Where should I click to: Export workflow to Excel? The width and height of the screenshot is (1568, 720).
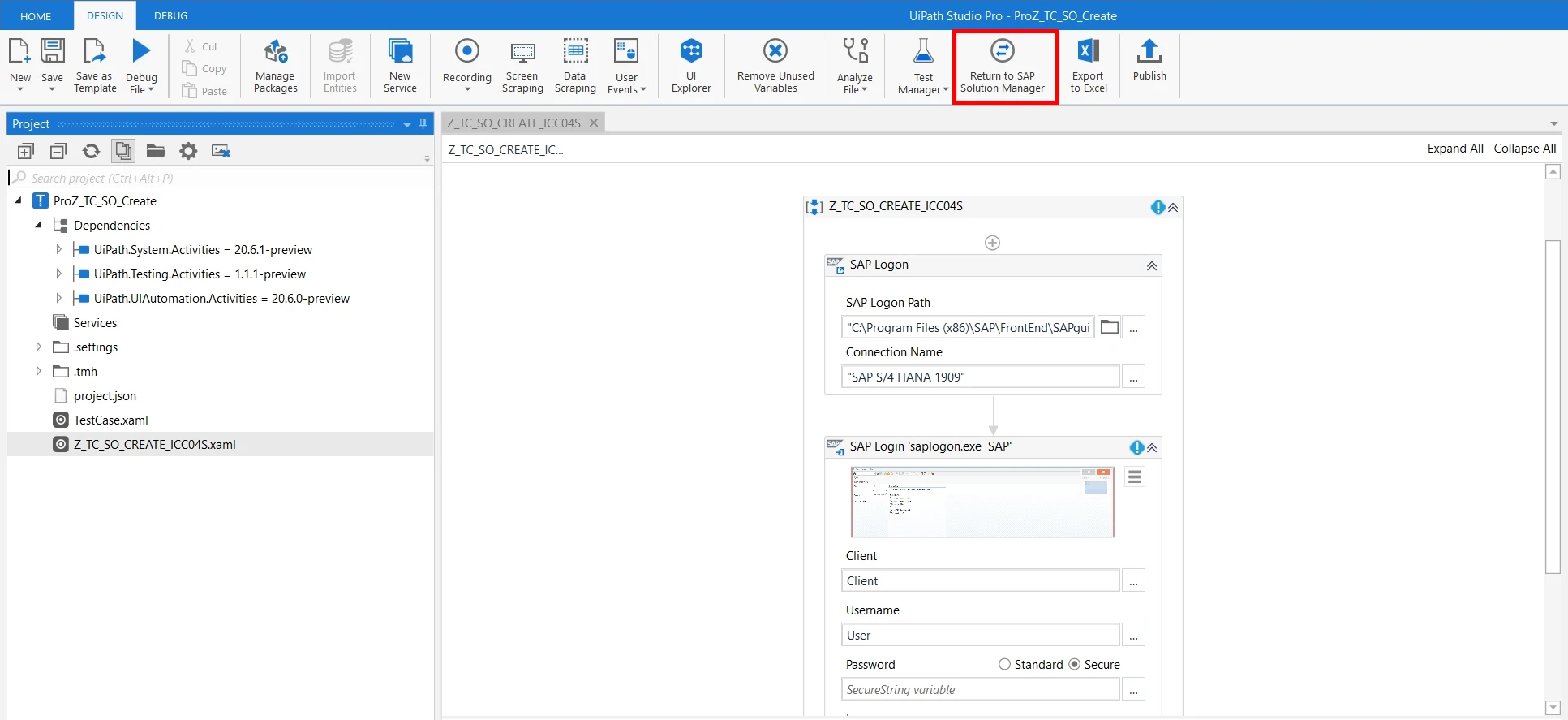1089,65
